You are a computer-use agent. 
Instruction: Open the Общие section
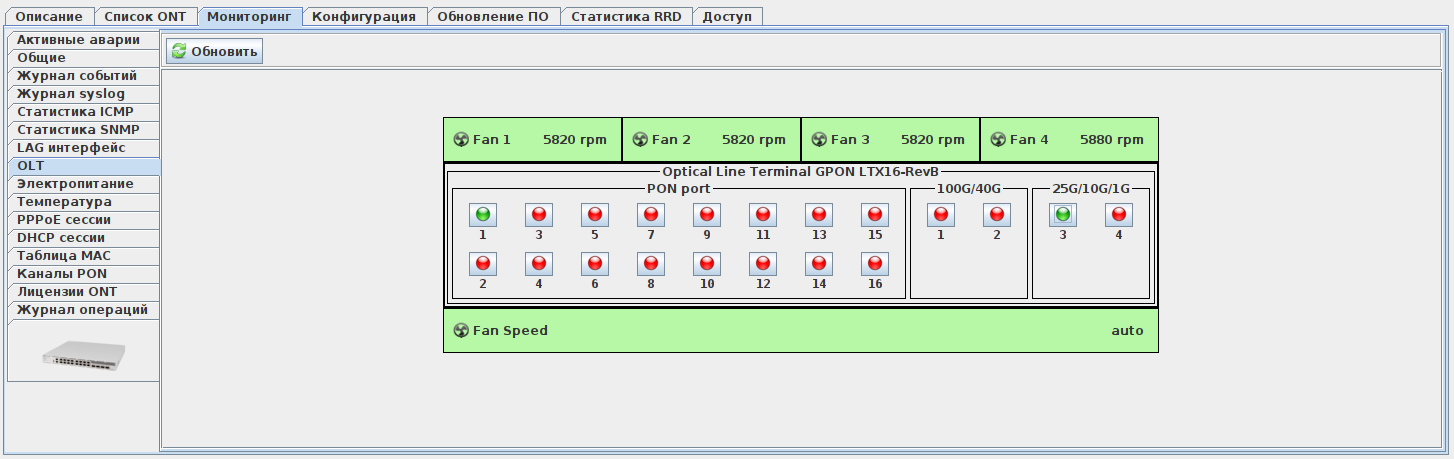tap(83, 58)
